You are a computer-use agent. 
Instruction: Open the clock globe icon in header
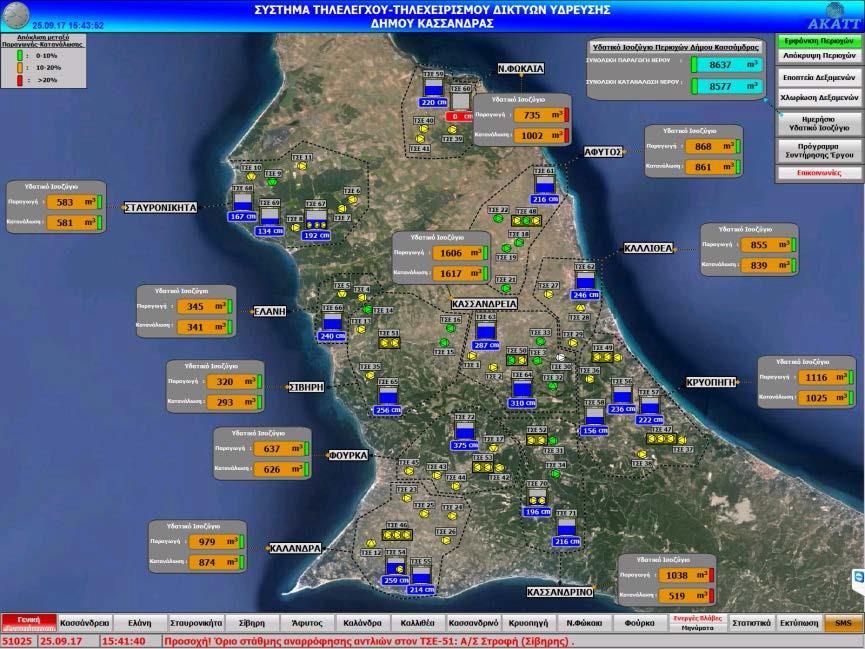click(15, 15)
